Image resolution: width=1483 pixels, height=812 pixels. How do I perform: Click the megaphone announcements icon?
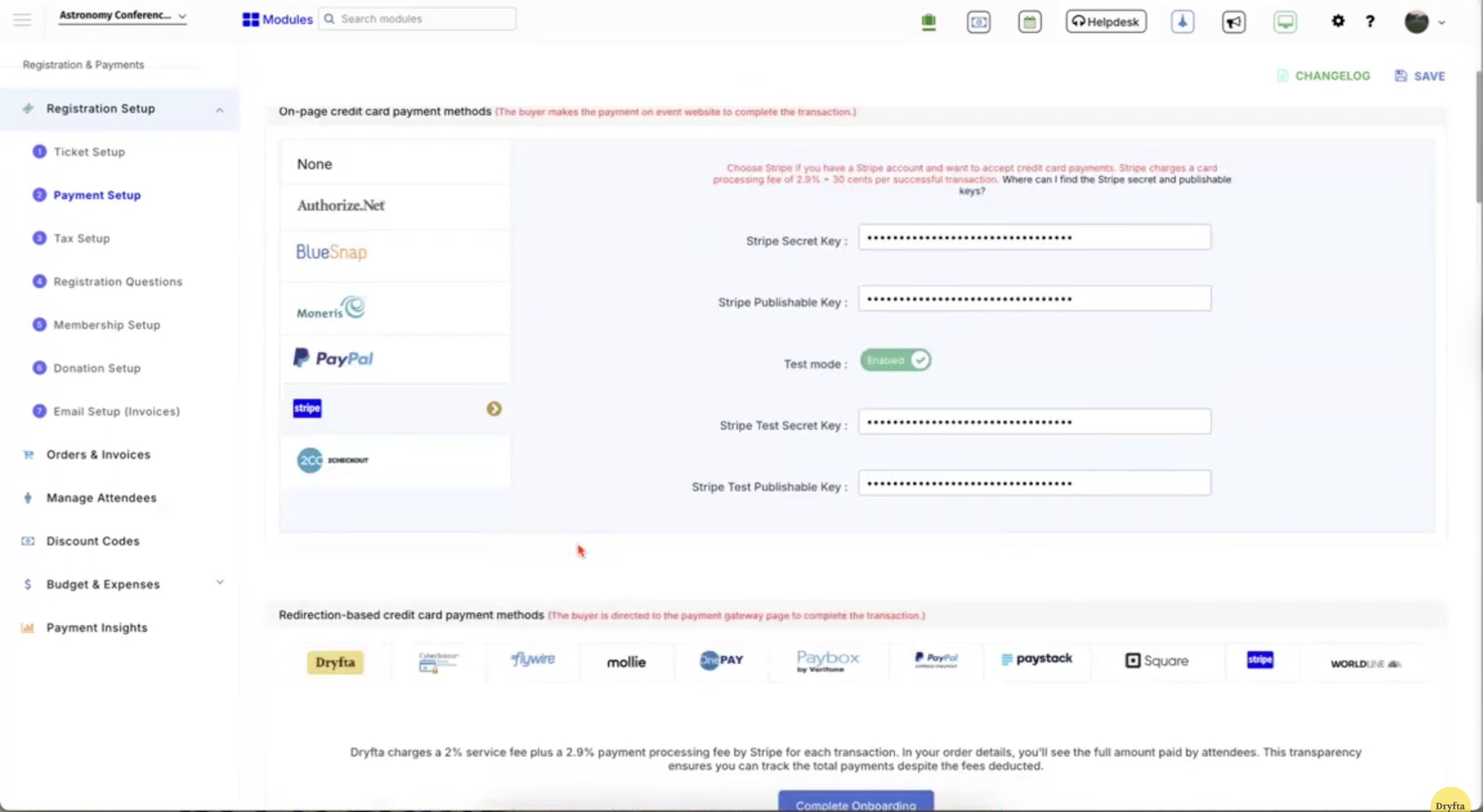pos(1233,21)
